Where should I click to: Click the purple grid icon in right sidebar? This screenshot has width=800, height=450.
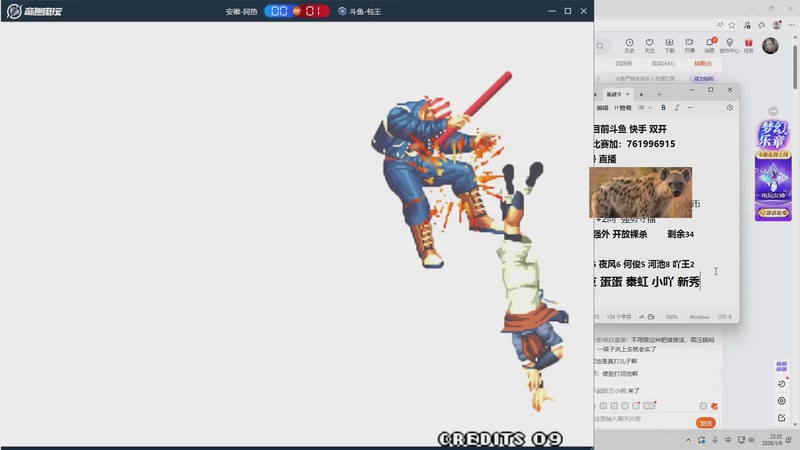point(782,366)
